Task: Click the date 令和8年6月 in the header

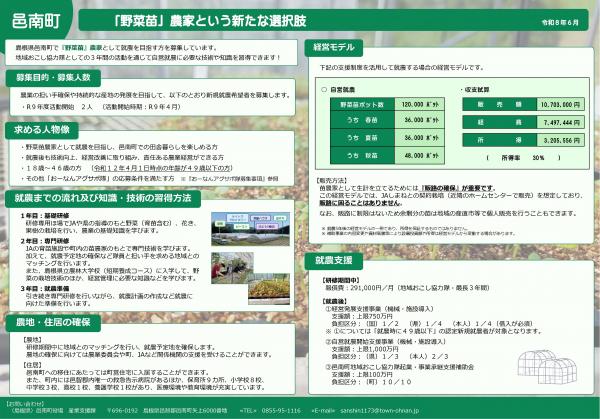Action: (560, 23)
